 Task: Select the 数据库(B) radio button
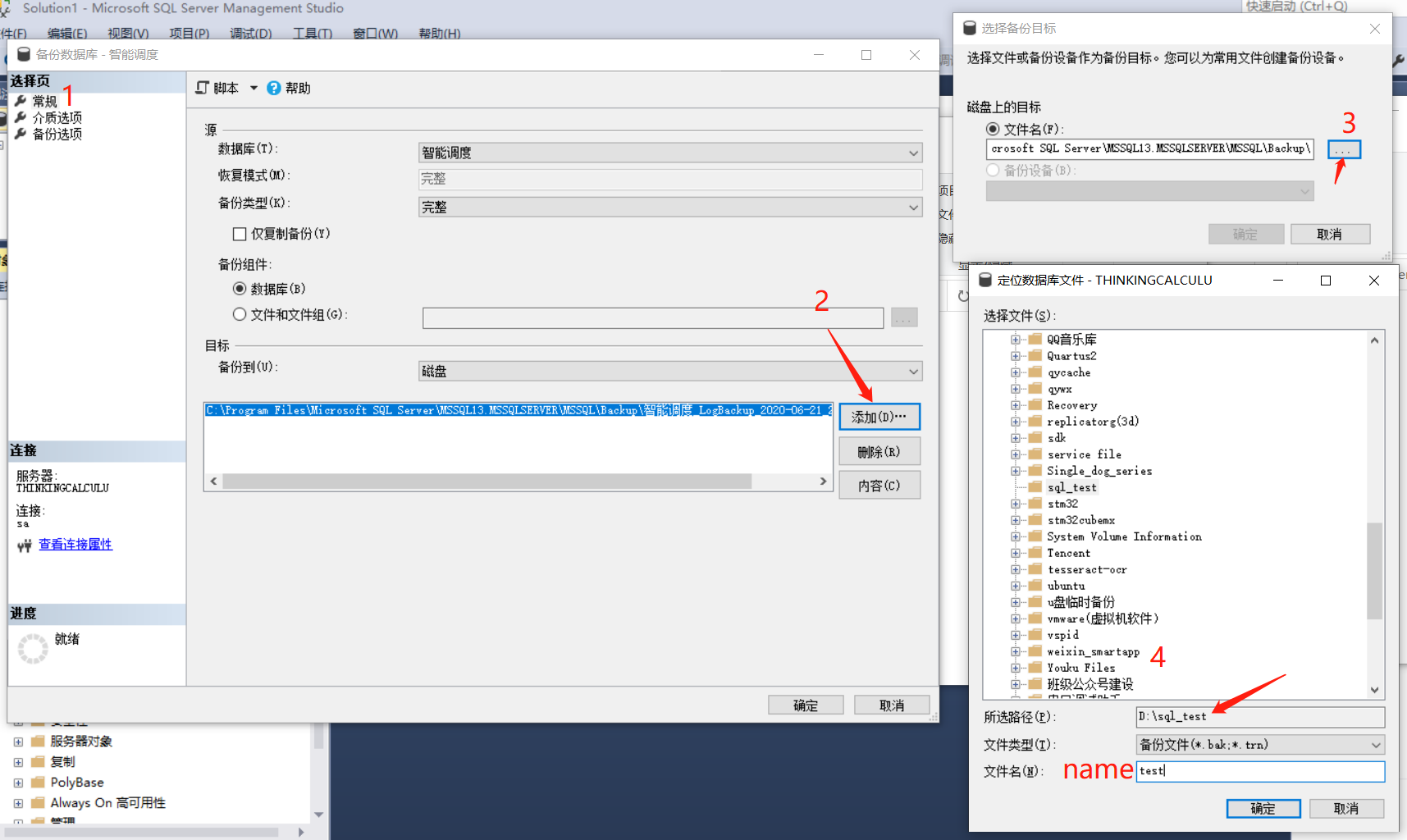240,289
